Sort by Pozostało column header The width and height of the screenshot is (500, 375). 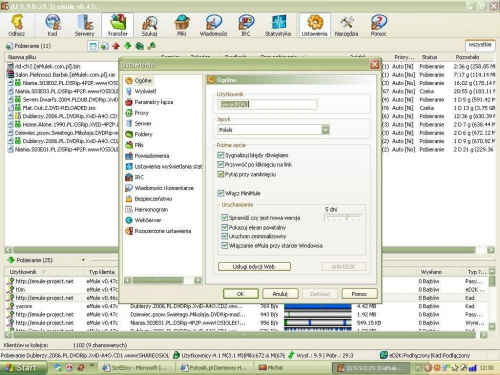(473, 57)
